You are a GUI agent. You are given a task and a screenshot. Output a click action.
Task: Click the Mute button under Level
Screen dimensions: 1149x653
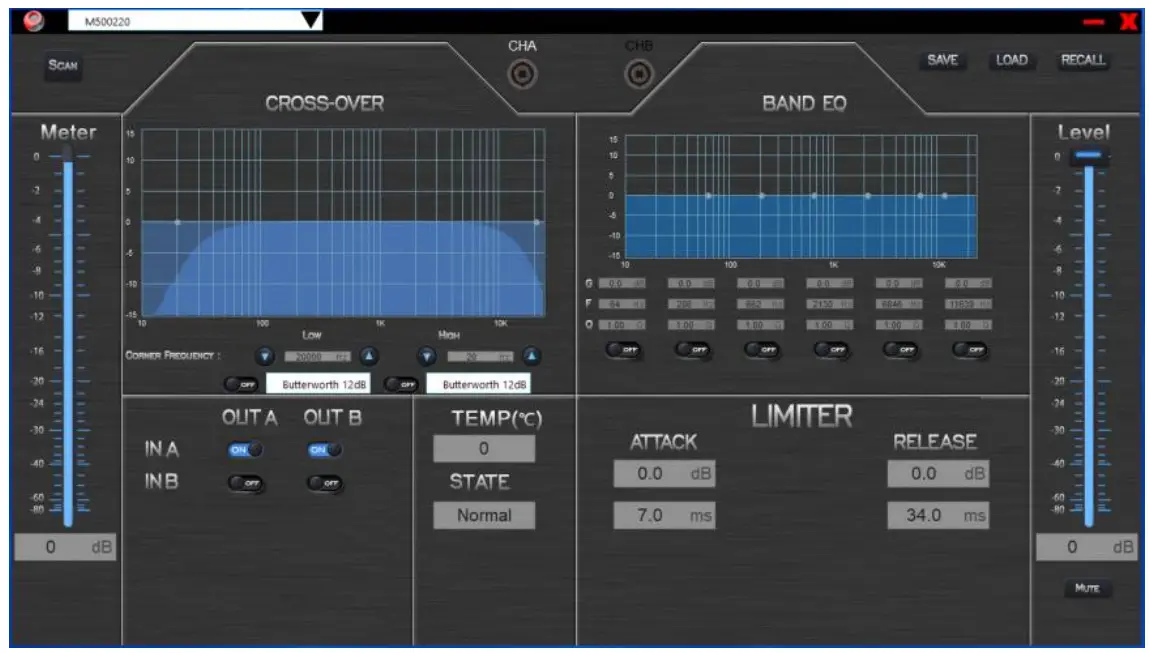pyautogui.click(x=1087, y=588)
